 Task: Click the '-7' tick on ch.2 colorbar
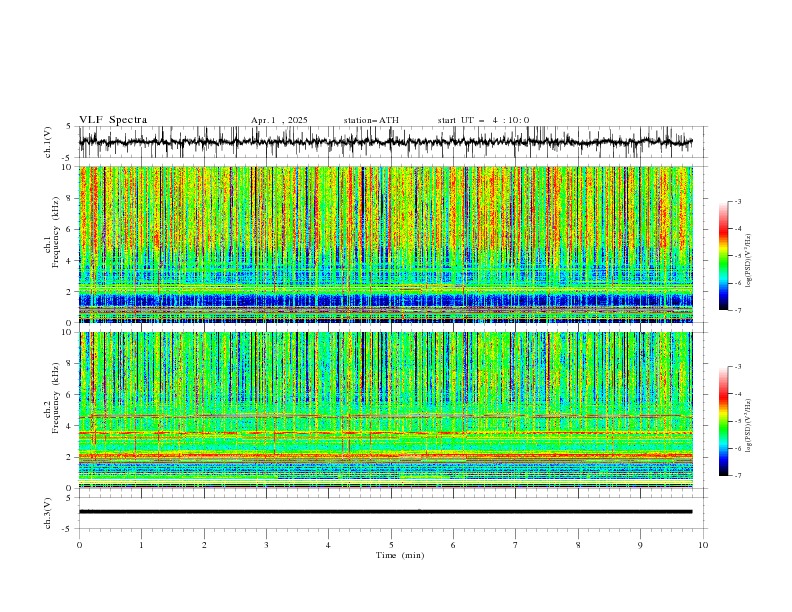[x=737, y=476]
